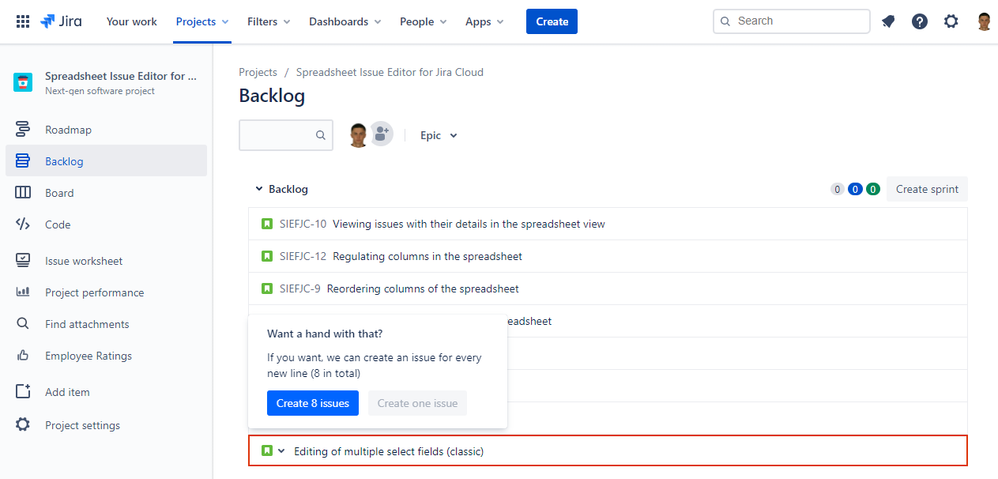Open the app switcher grid icon
The width and height of the screenshot is (998, 479).
pyautogui.click(x=22, y=22)
